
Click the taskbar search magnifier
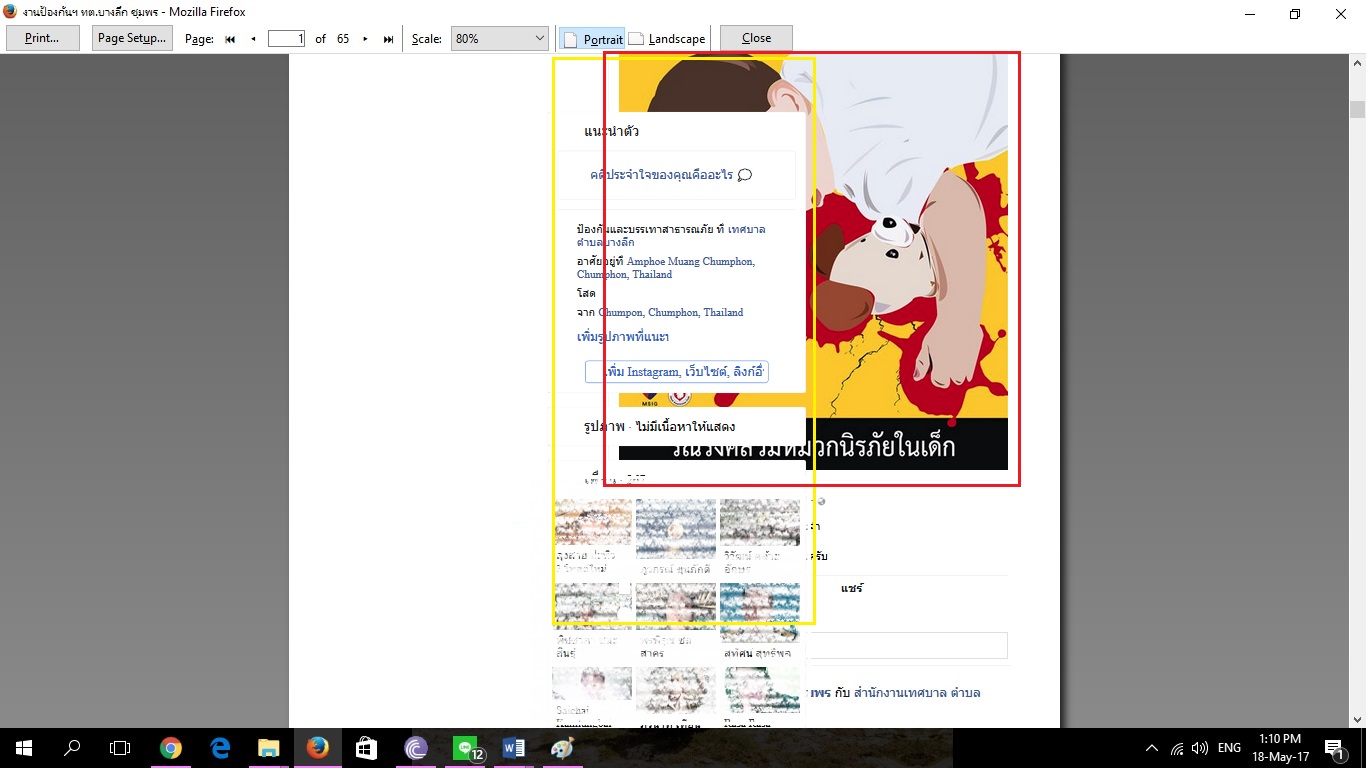point(72,748)
